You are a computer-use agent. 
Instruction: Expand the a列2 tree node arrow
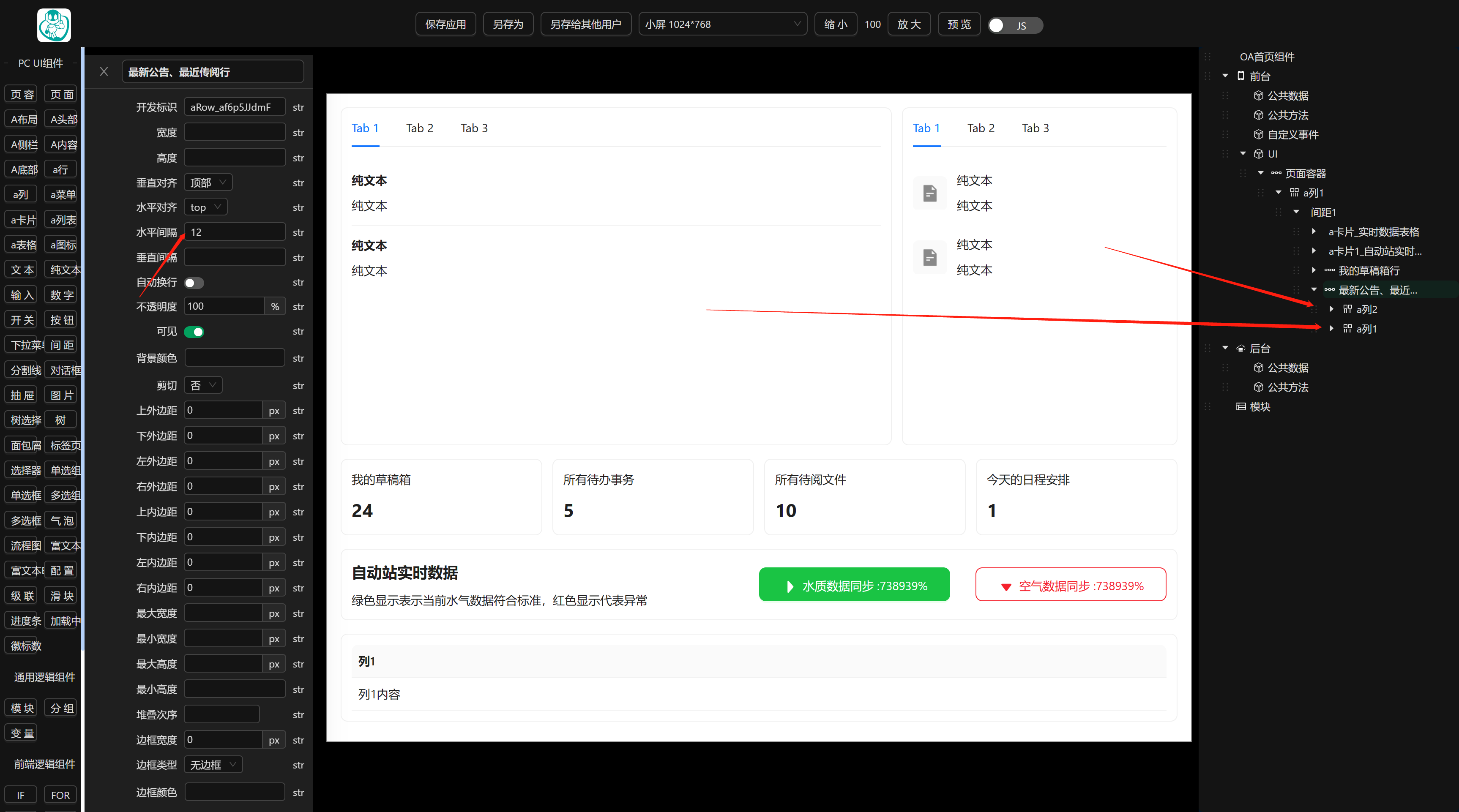[x=1331, y=308]
